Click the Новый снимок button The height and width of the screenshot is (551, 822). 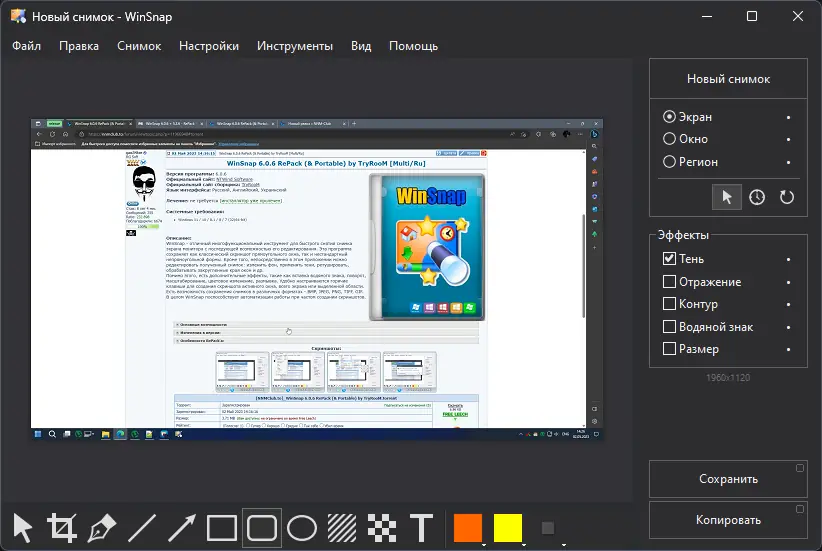pyautogui.click(x=728, y=79)
